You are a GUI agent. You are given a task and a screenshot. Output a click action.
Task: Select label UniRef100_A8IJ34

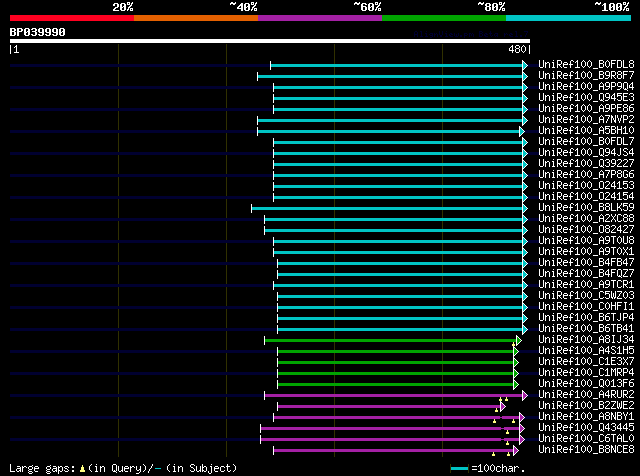point(586,340)
